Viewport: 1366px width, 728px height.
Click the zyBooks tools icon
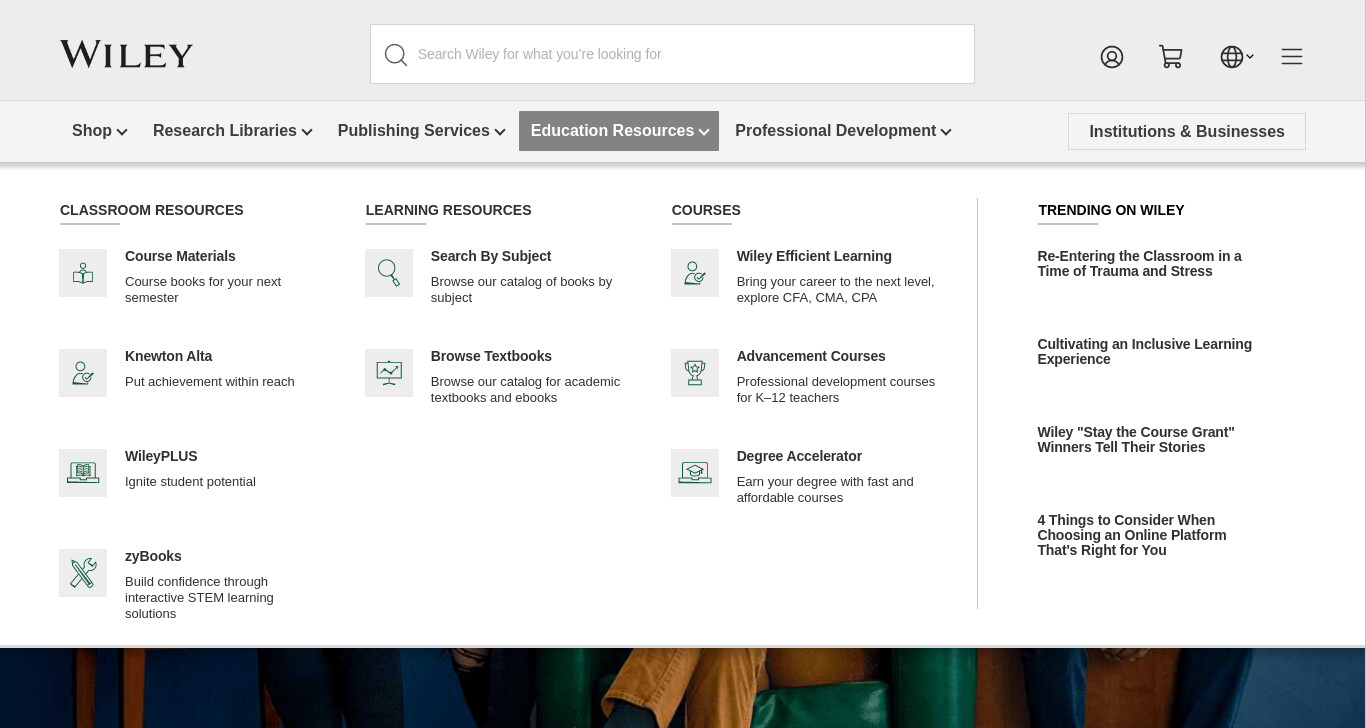point(83,573)
